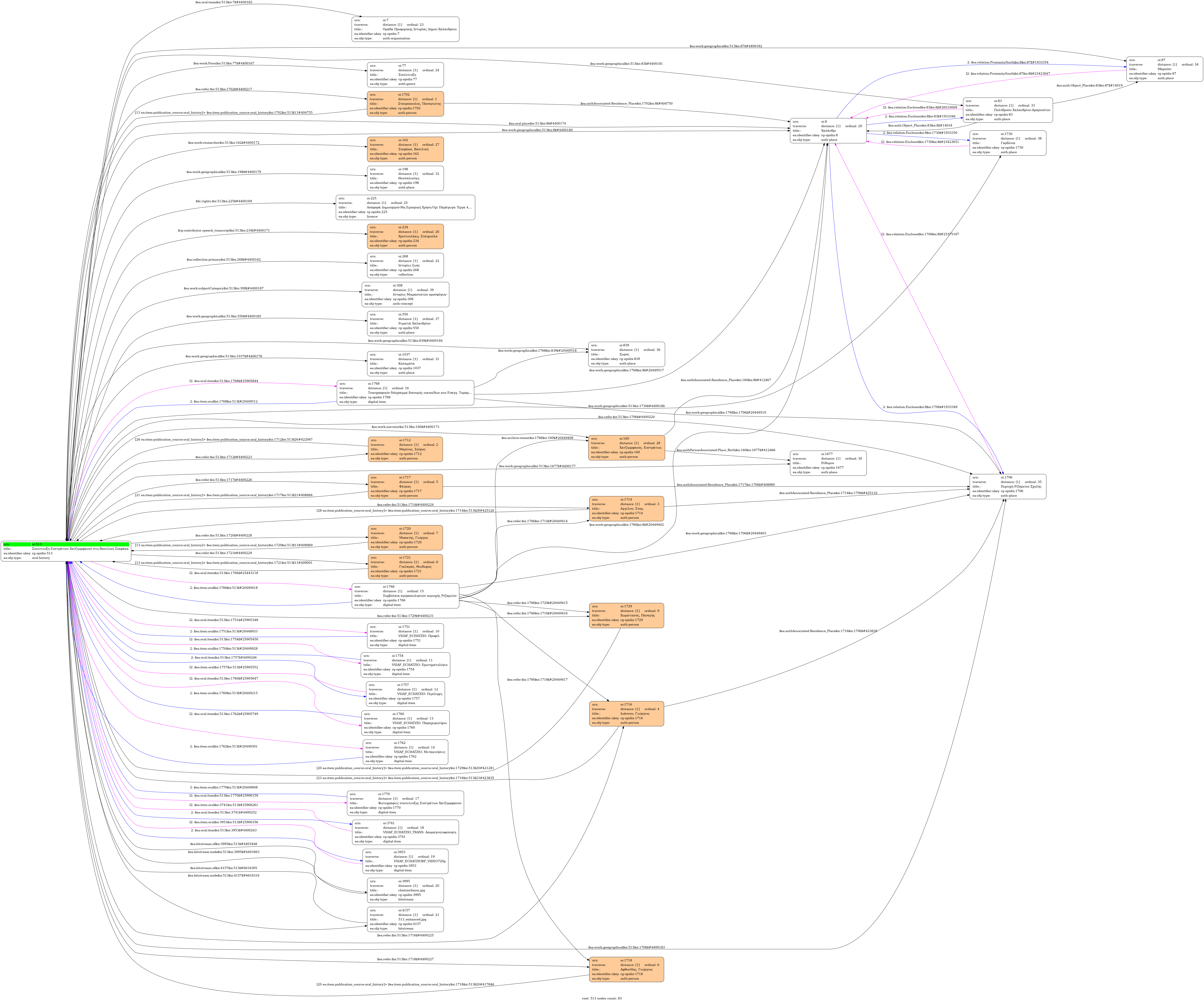Image resolution: width=1204 pixels, height=1002 pixels.
Task: Select place node oi:83
Action: click(x=1008, y=110)
